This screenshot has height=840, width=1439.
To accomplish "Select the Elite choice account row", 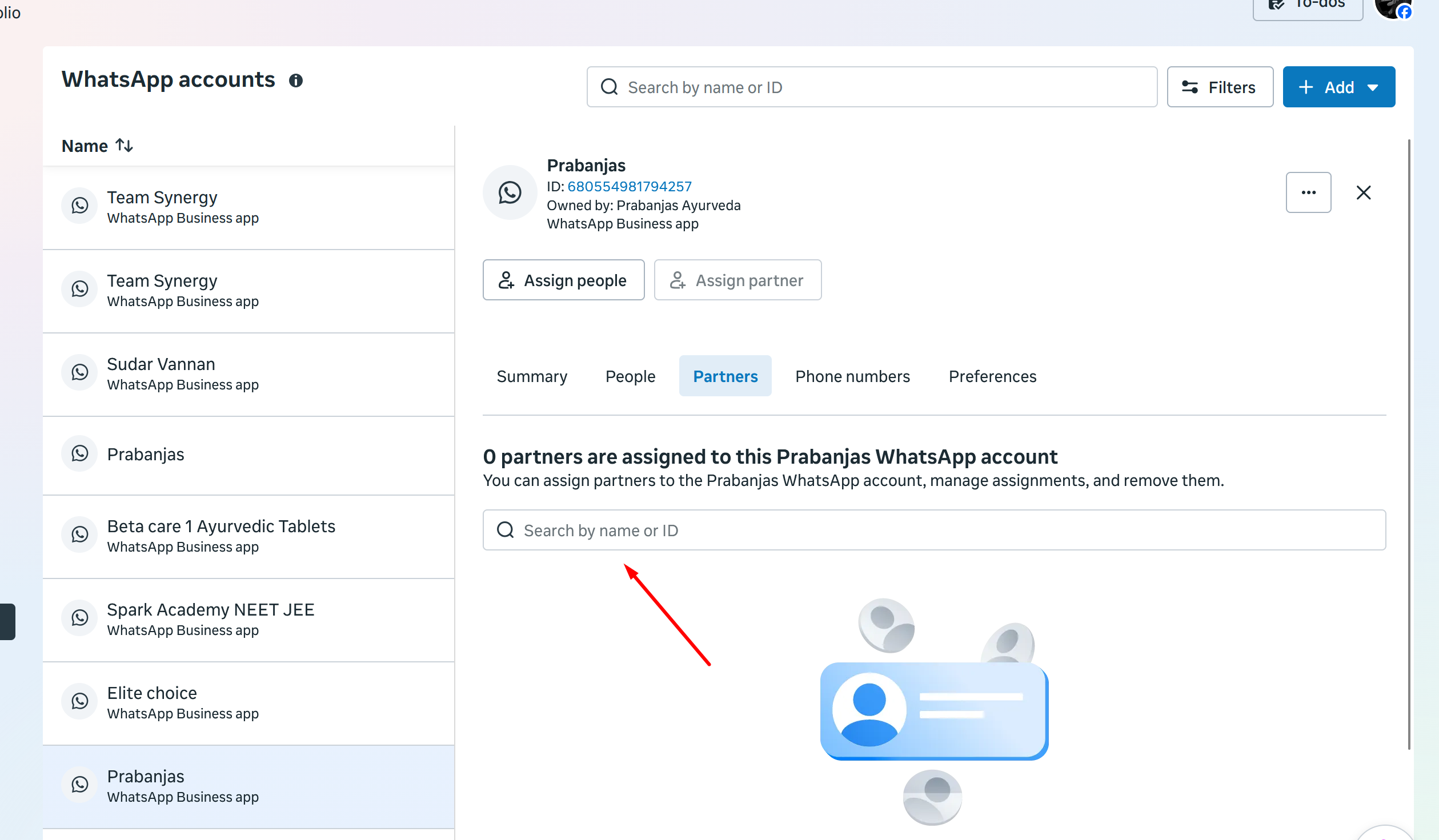I will pyautogui.click(x=248, y=704).
